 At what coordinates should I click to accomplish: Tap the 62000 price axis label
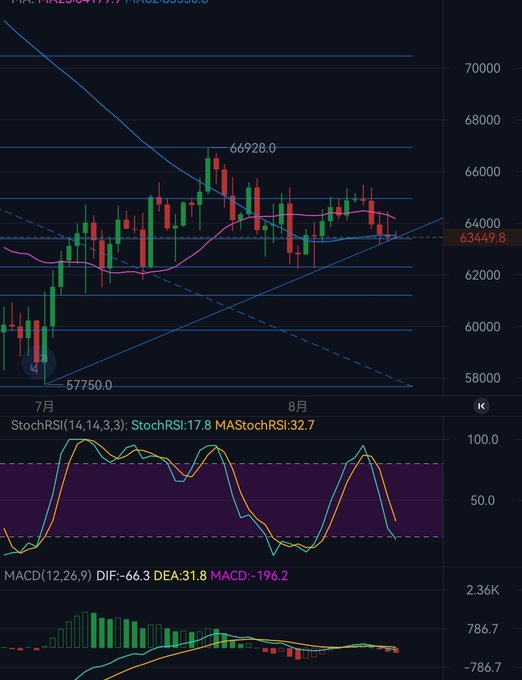(x=482, y=275)
